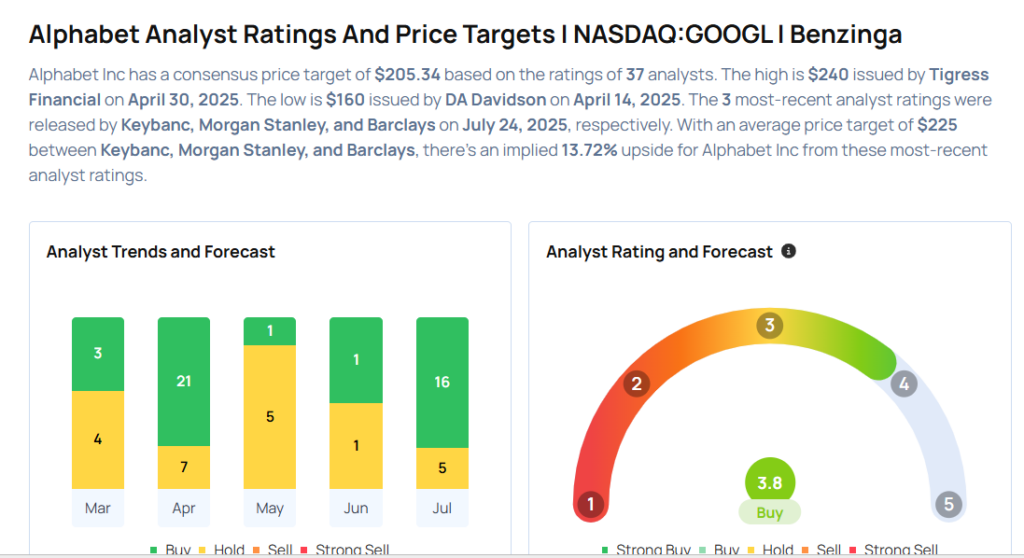
Task: Click the Buy rating badge under 3.8
Action: pos(770,512)
